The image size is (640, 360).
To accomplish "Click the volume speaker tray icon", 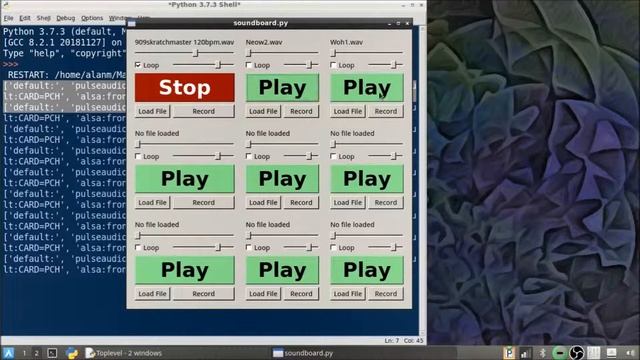I will tap(630, 353).
